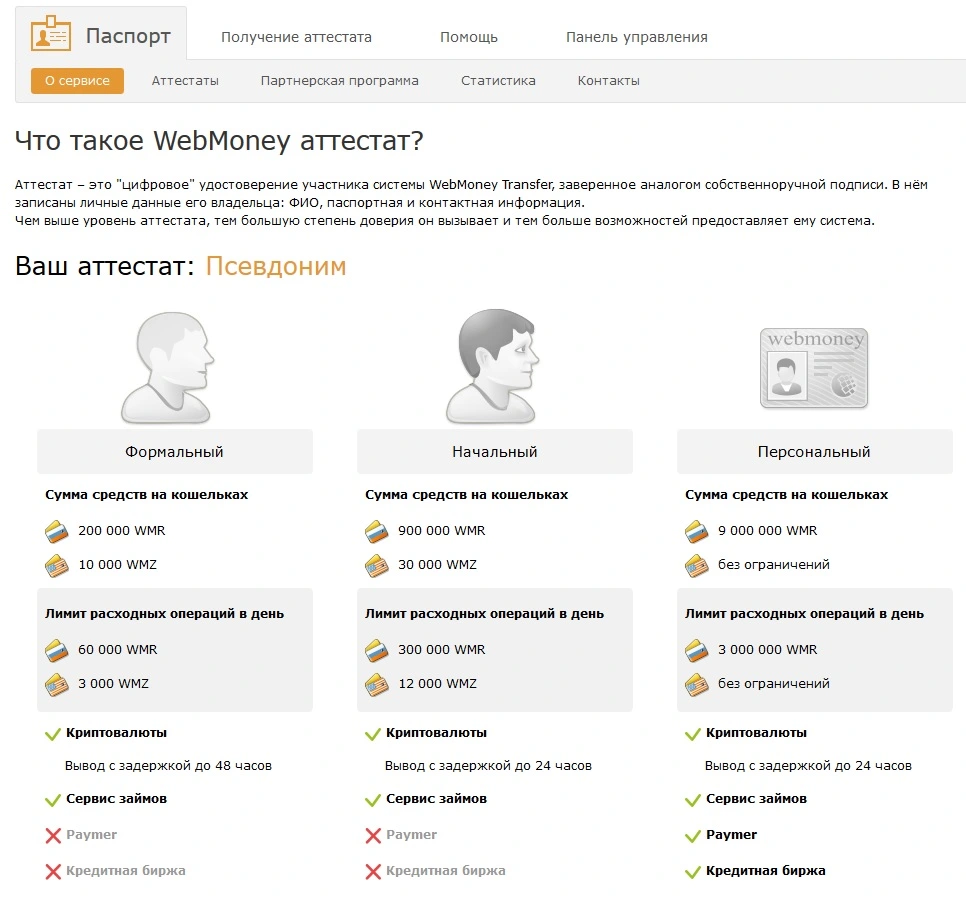Click '900 000 WMR' value
Screen dimensions: 966x900
tap(442, 530)
